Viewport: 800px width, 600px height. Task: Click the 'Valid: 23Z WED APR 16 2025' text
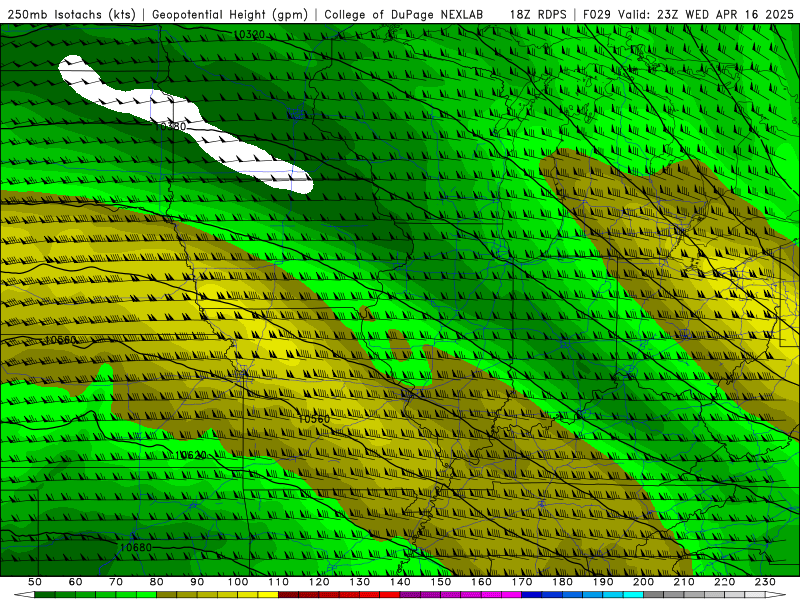click(706, 14)
